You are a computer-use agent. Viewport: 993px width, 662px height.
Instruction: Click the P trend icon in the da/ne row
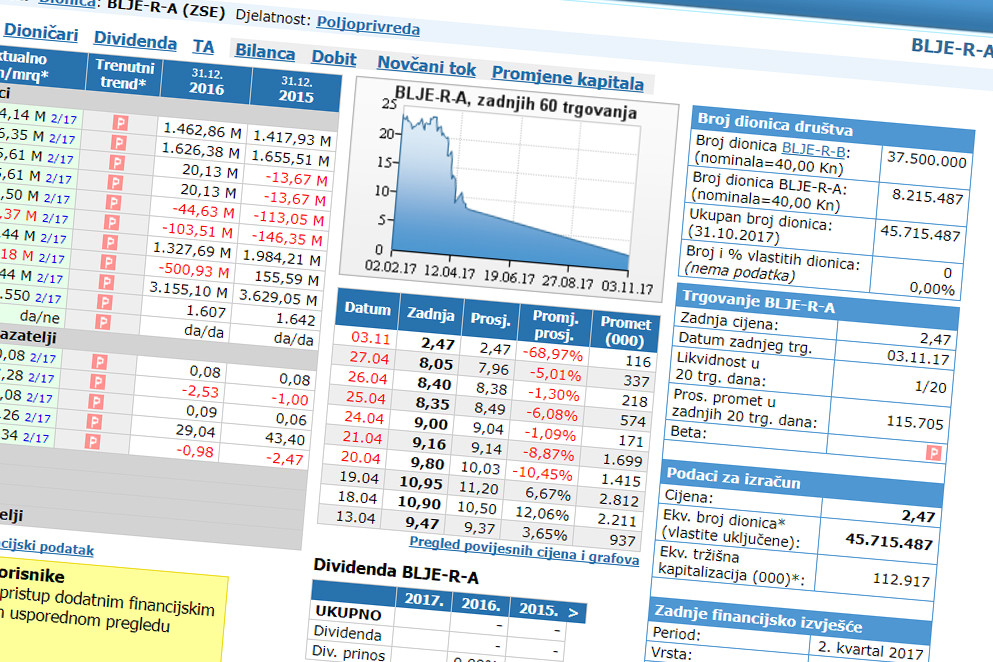pos(103,322)
